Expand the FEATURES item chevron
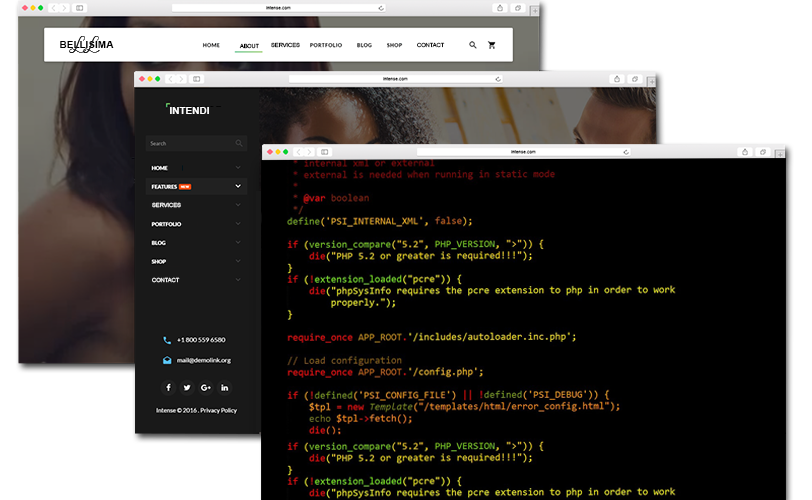The width and height of the screenshot is (812, 500). coord(238,186)
